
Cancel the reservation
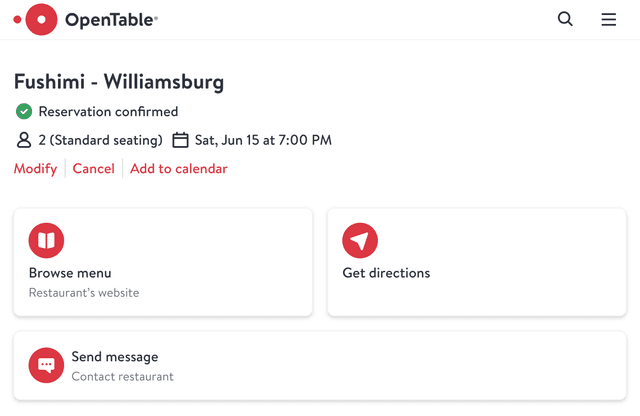93,169
